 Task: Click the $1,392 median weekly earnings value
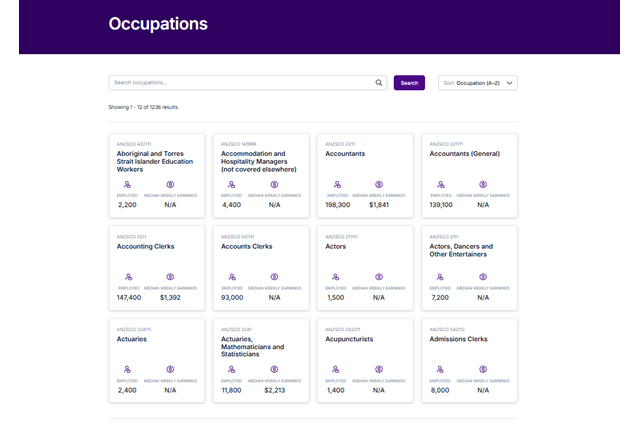(170, 298)
